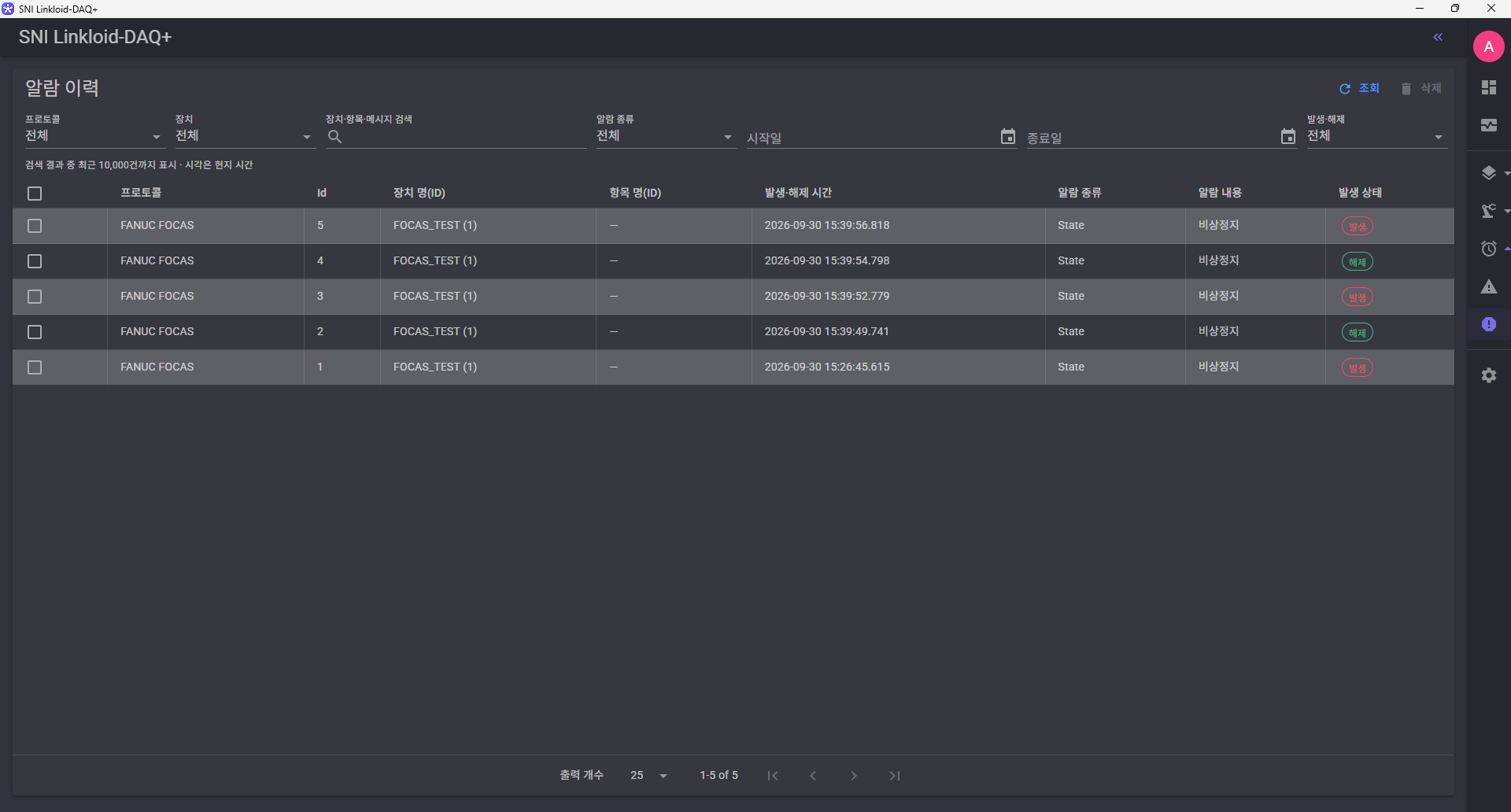Go to next page of results
The image size is (1511, 812).
tap(854, 776)
